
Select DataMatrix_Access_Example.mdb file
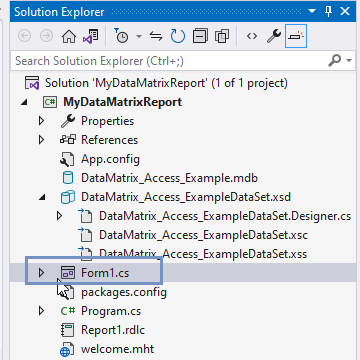point(169,178)
